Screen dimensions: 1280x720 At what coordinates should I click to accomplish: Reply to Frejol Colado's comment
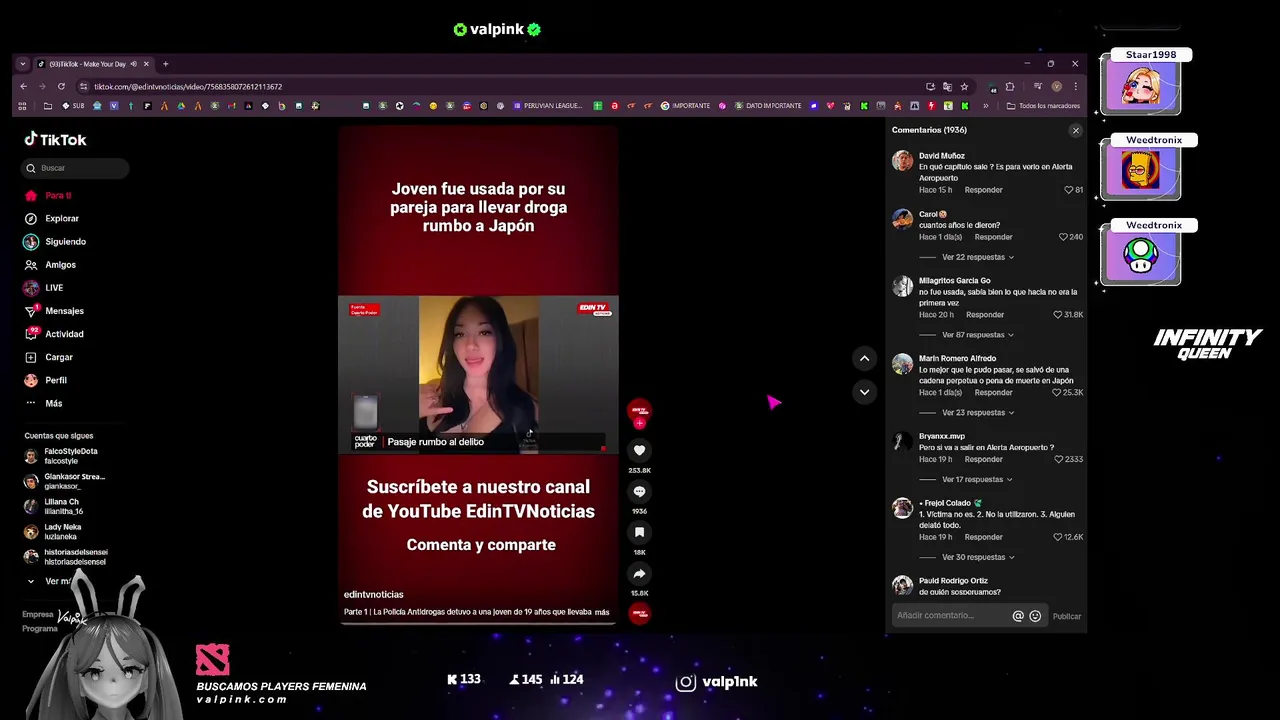pos(983,537)
